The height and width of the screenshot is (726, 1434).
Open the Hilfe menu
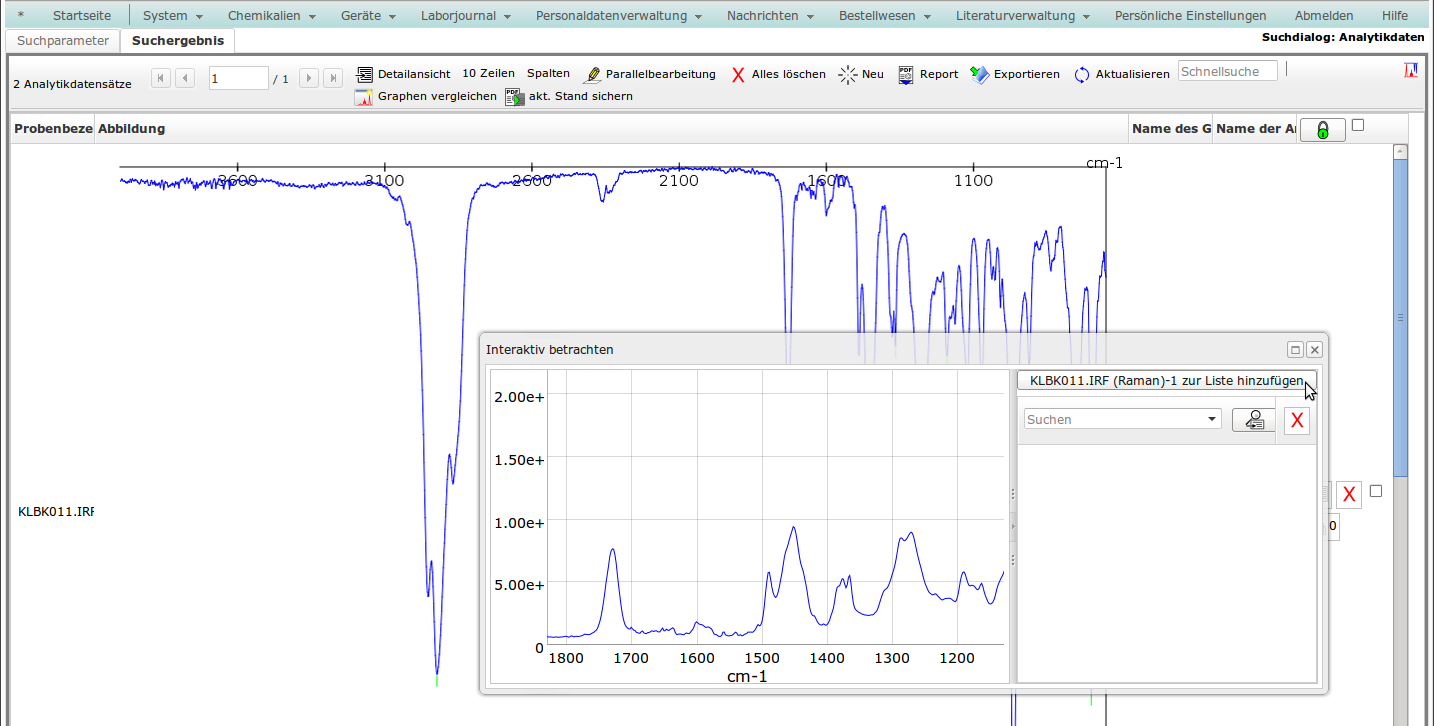coord(1394,16)
